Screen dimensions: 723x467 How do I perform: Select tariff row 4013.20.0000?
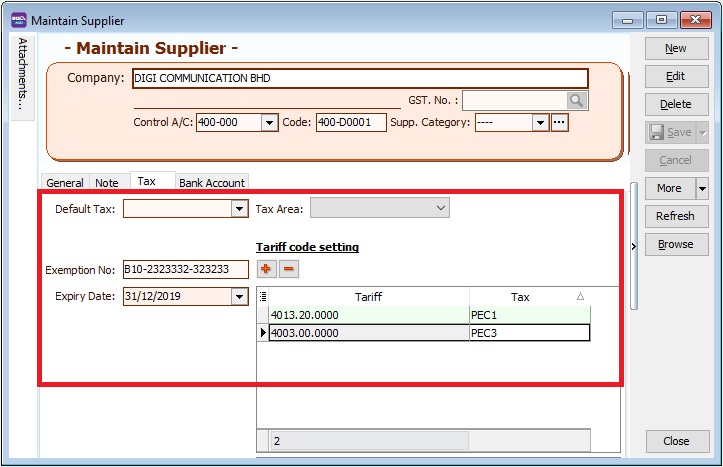click(368, 315)
